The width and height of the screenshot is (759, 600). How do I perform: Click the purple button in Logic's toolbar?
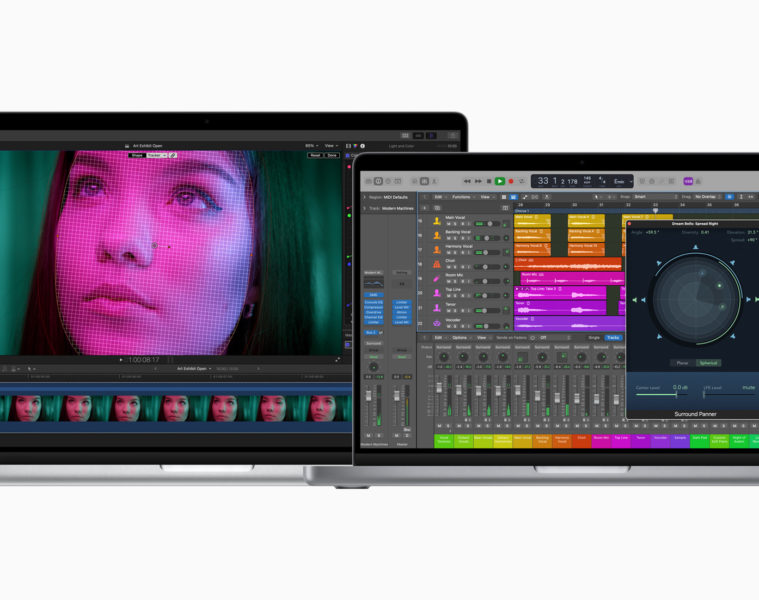point(688,181)
